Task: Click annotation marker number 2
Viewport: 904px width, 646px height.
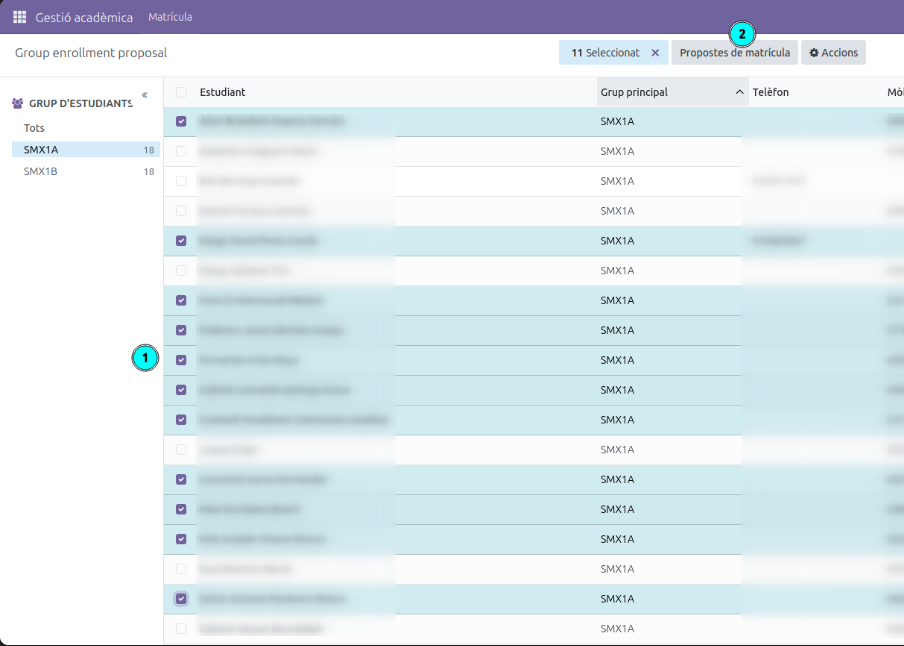Action: click(x=742, y=34)
